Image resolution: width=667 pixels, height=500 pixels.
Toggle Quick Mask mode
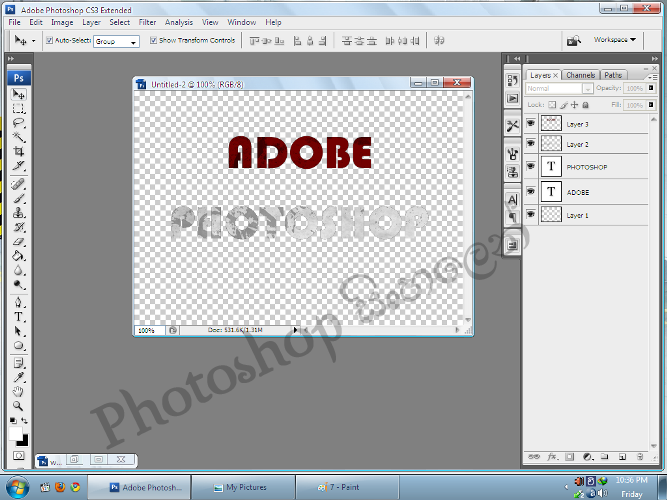coord(19,456)
